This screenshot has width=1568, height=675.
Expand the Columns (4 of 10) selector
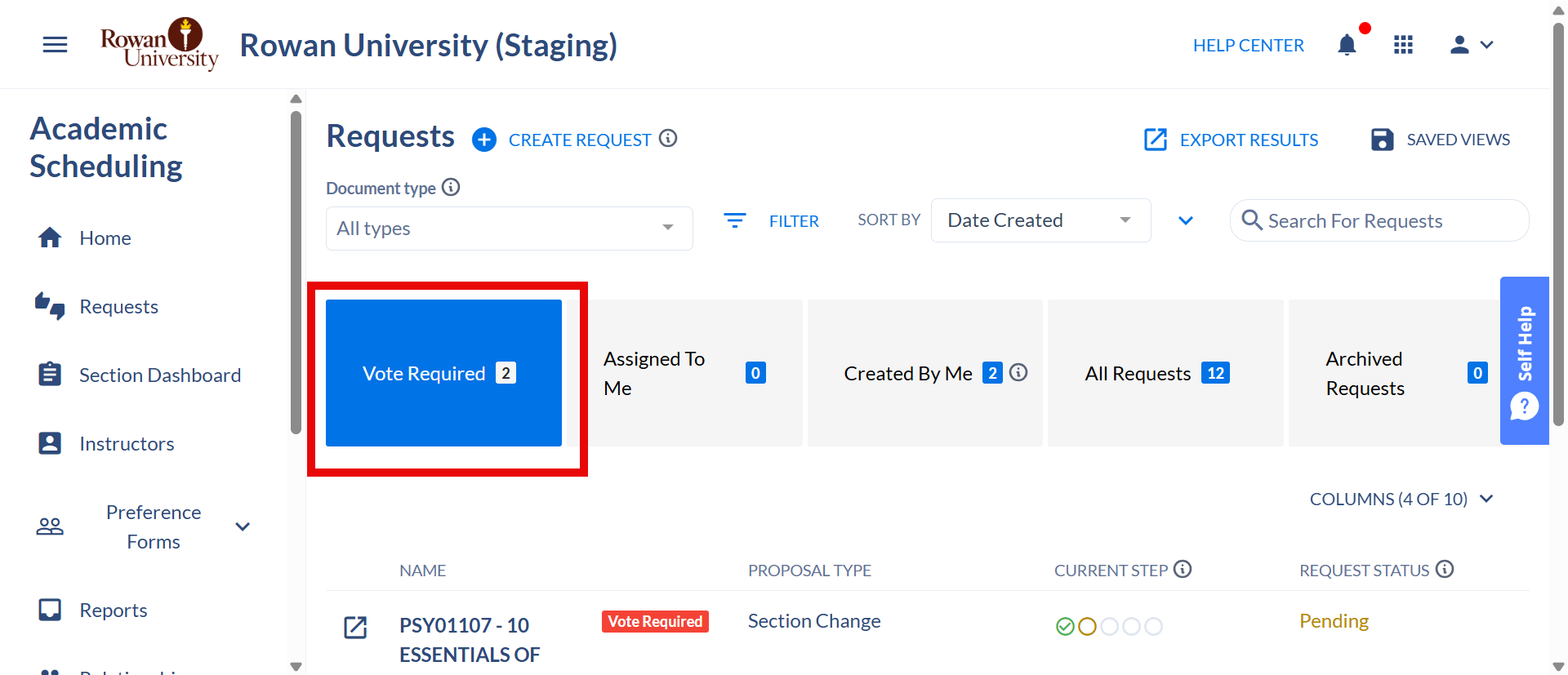coord(1401,499)
